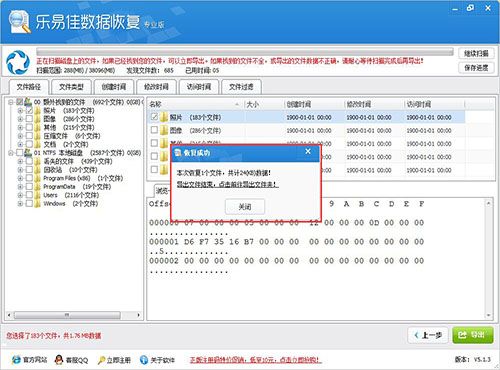Click the Users folder icon
The width and height of the screenshot is (500, 370).
[x=38, y=195]
